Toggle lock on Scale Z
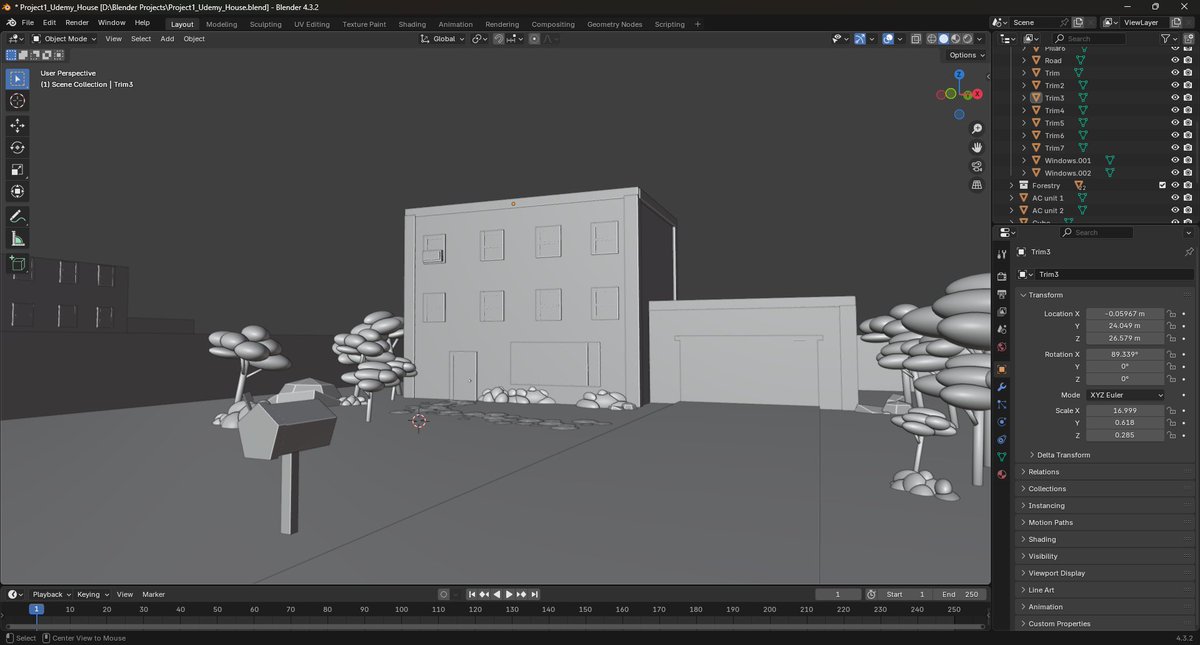 (x=1171, y=435)
